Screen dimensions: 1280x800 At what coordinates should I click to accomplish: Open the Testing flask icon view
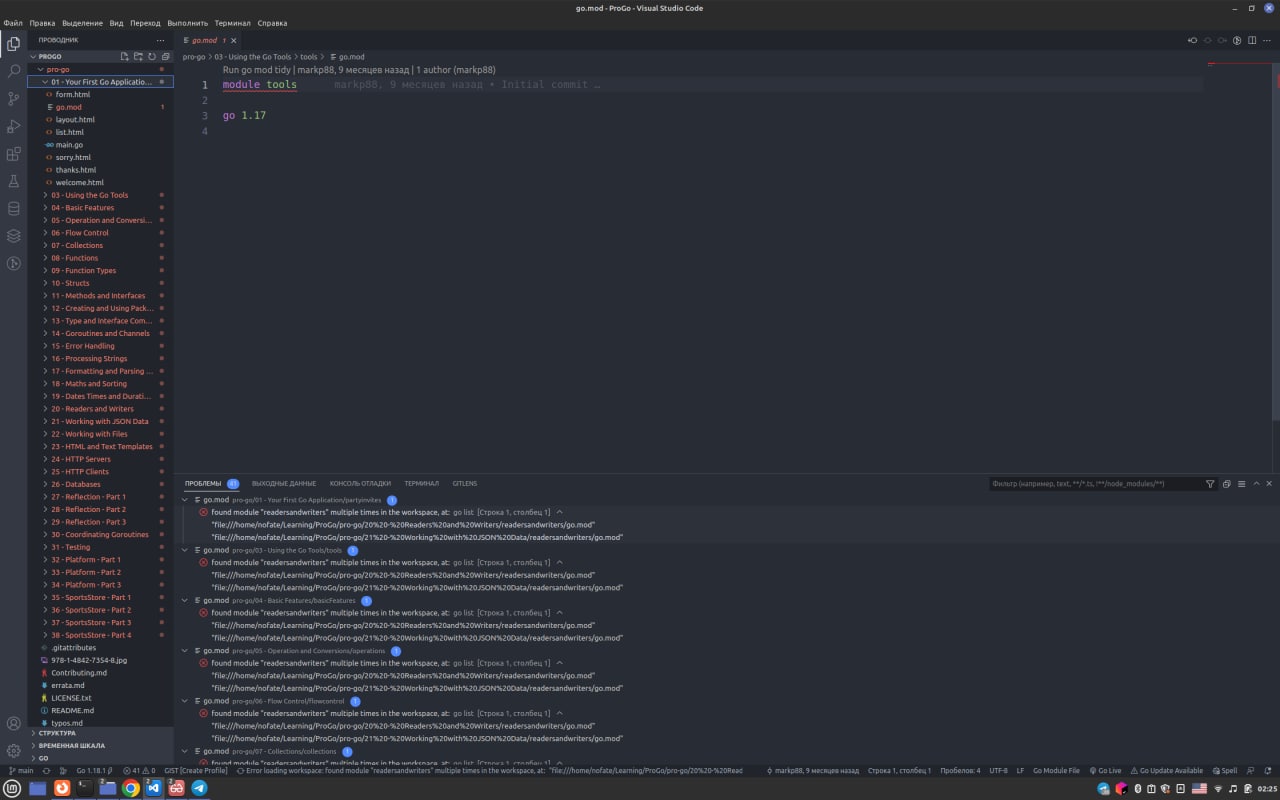(x=13, y=181)
